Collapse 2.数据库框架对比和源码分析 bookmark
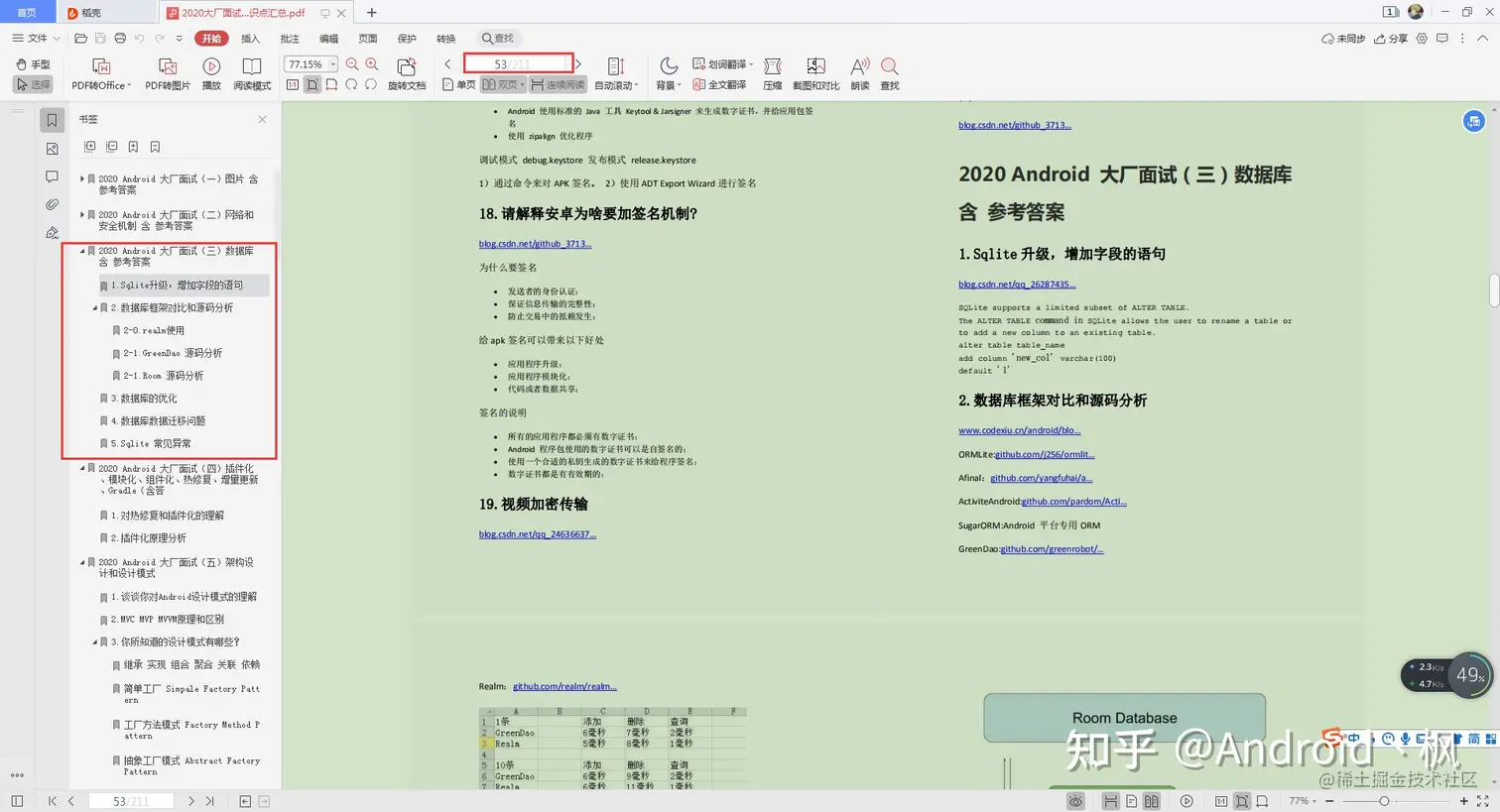The width and height of the screenshot is (1500, 812). click(95, 308)
